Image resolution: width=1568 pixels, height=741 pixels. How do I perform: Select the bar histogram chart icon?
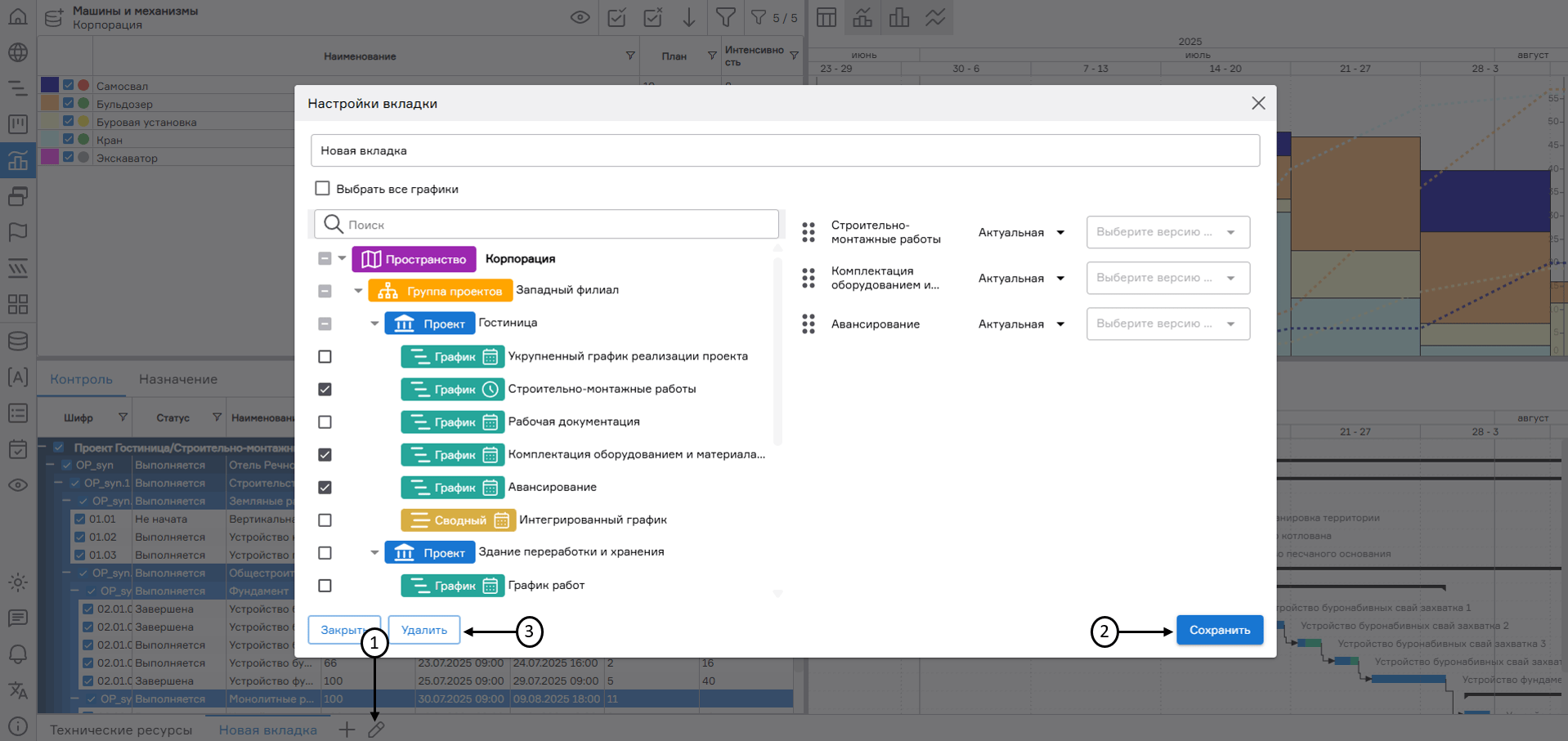pos(899,17)
